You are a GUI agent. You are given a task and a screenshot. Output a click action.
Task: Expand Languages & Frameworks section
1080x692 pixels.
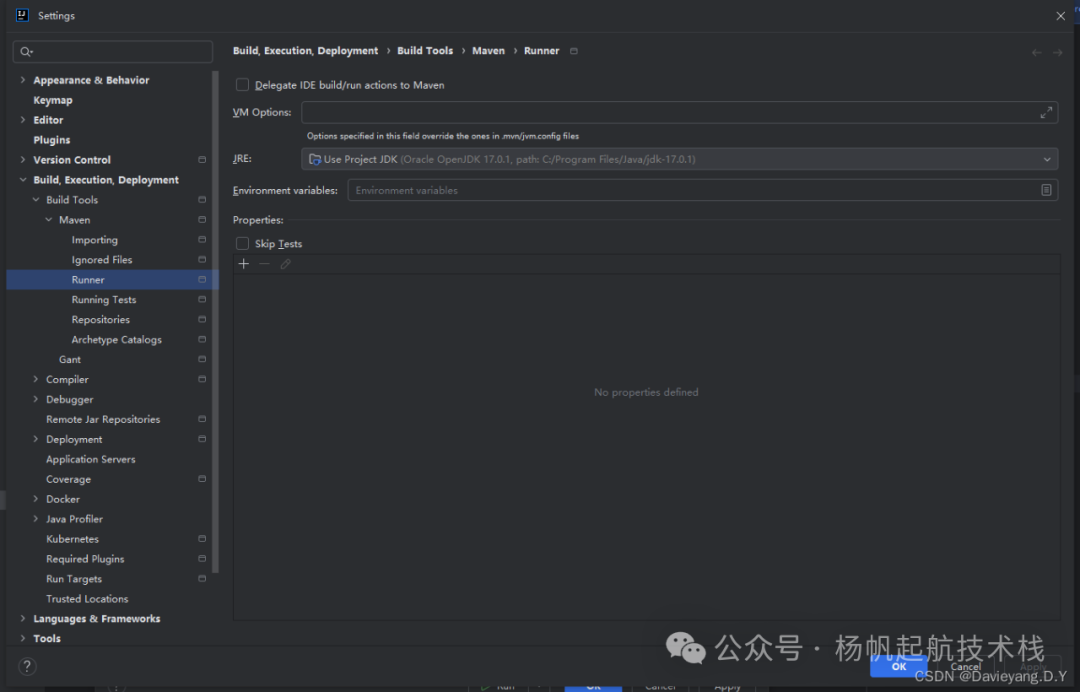pyautogui.click(x=23, y=618)
